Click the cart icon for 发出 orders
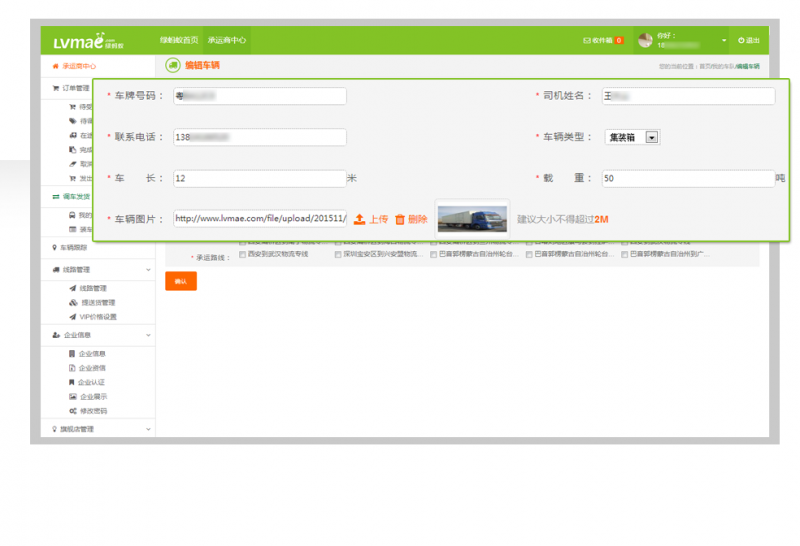 (x=72, y=178)
